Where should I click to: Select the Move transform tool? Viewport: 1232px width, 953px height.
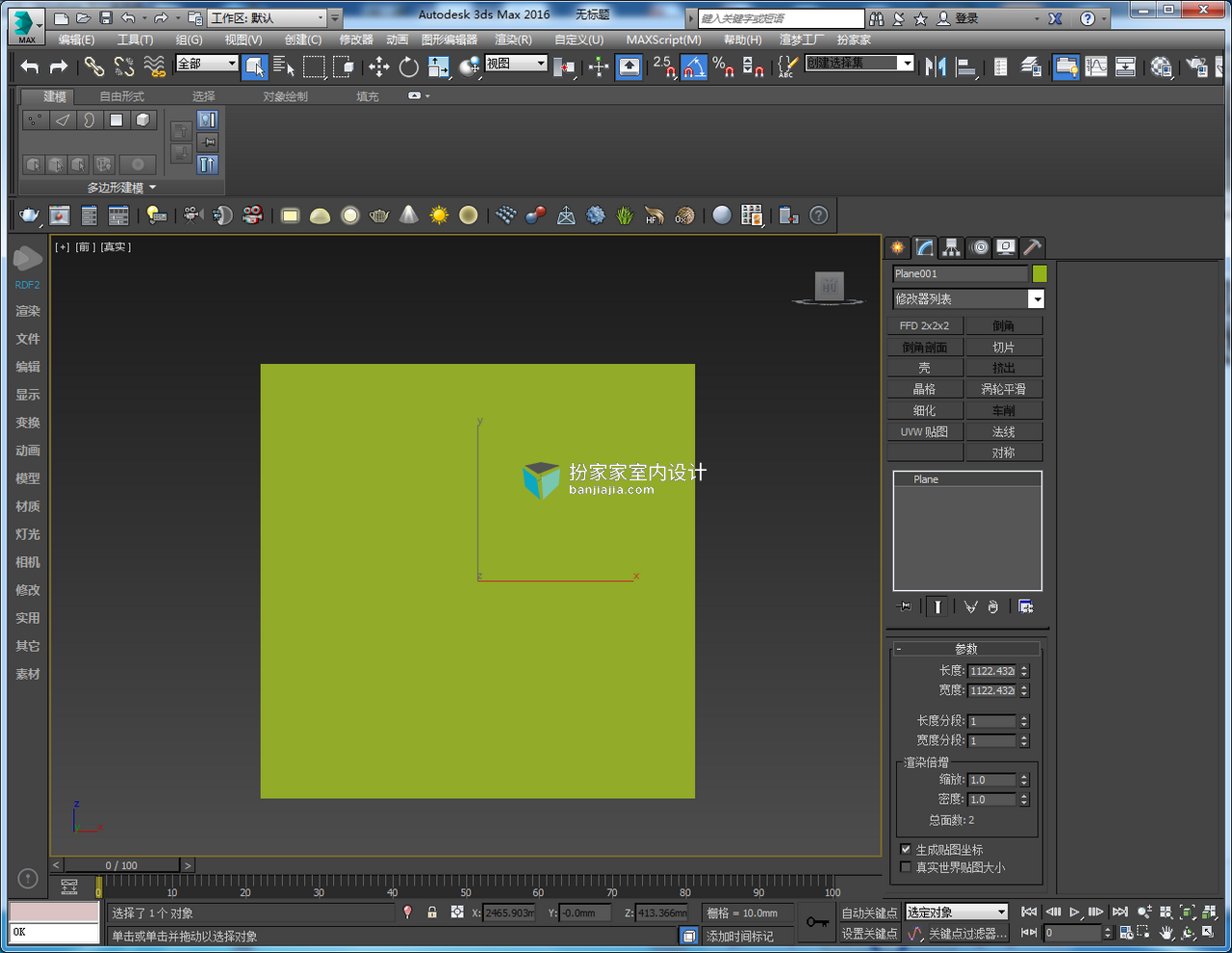(379, 66)
